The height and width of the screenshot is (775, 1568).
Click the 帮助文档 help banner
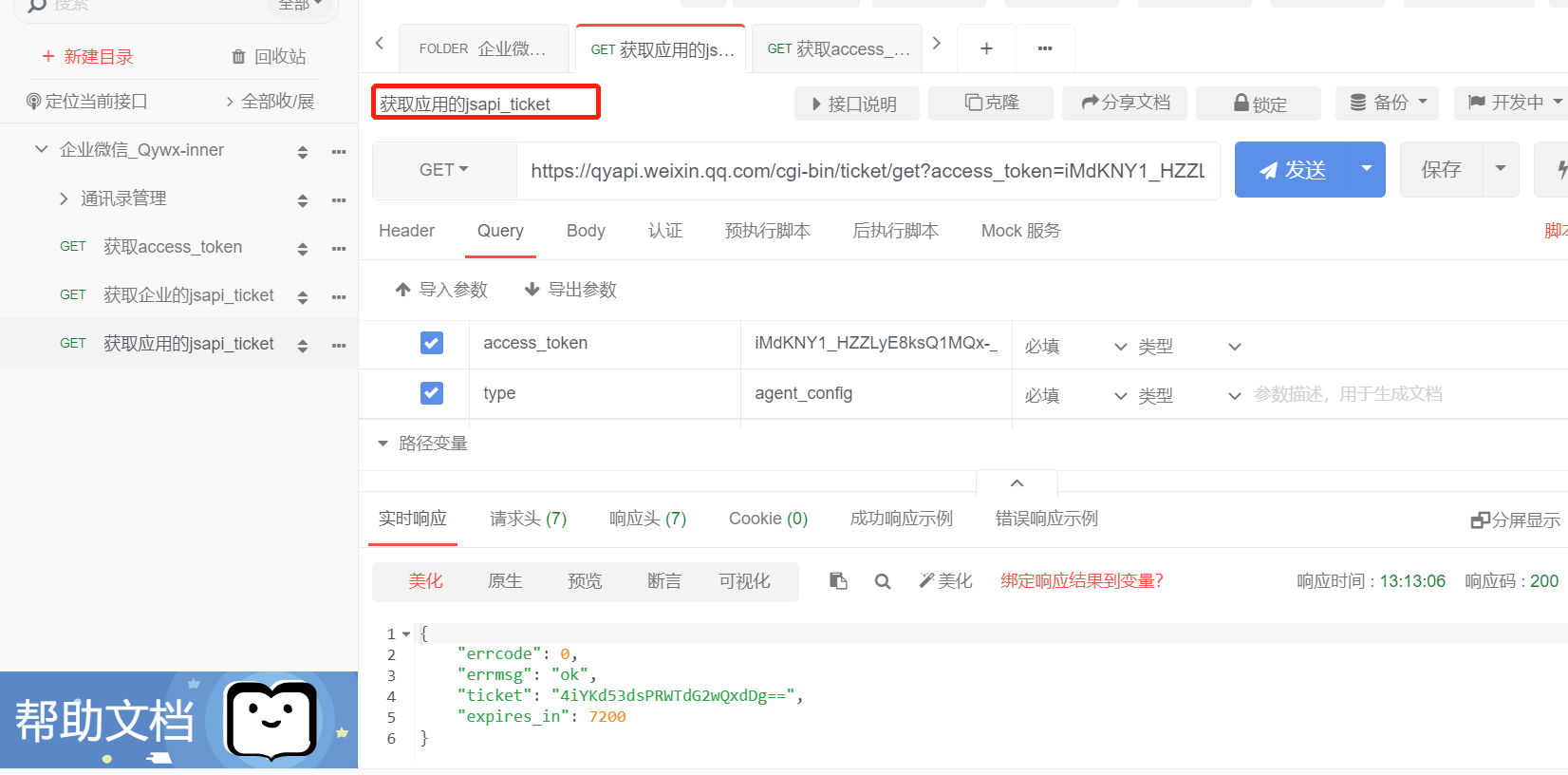[178, 719]
